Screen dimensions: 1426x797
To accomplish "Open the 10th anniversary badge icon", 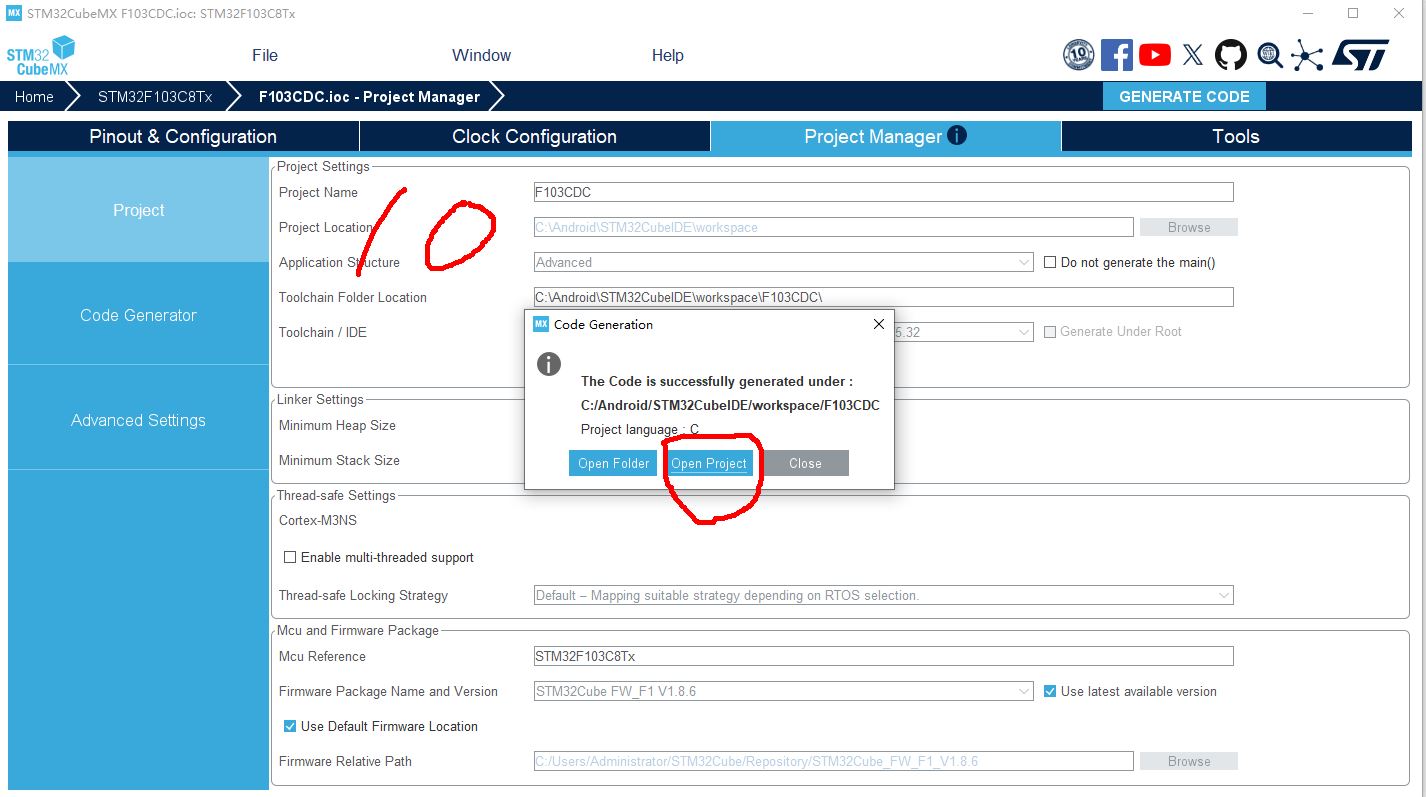I will click(x=1078, y=55).
